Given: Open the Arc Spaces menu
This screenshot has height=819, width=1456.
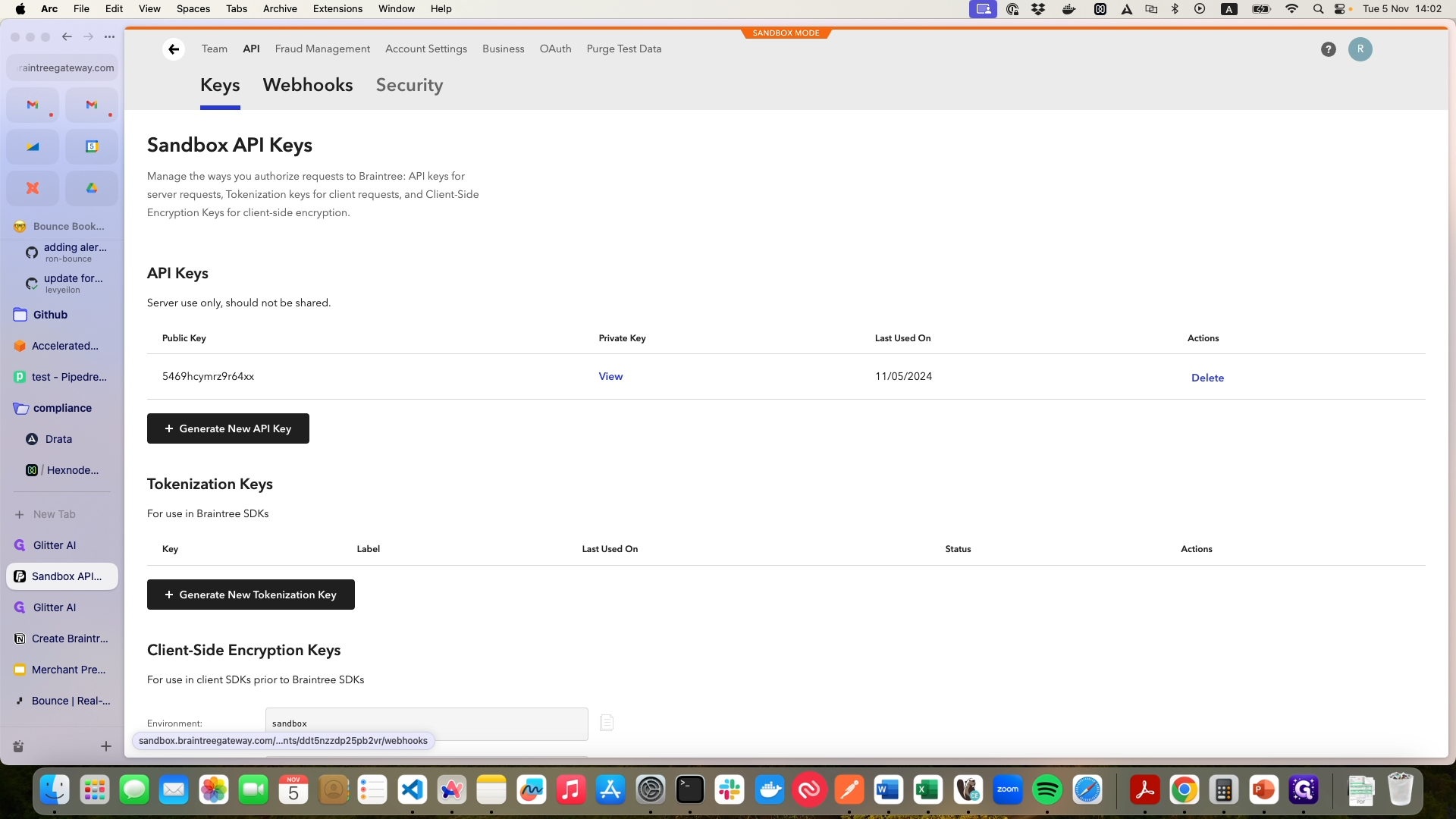Looking at the screenshot, I should coord(193,9).
